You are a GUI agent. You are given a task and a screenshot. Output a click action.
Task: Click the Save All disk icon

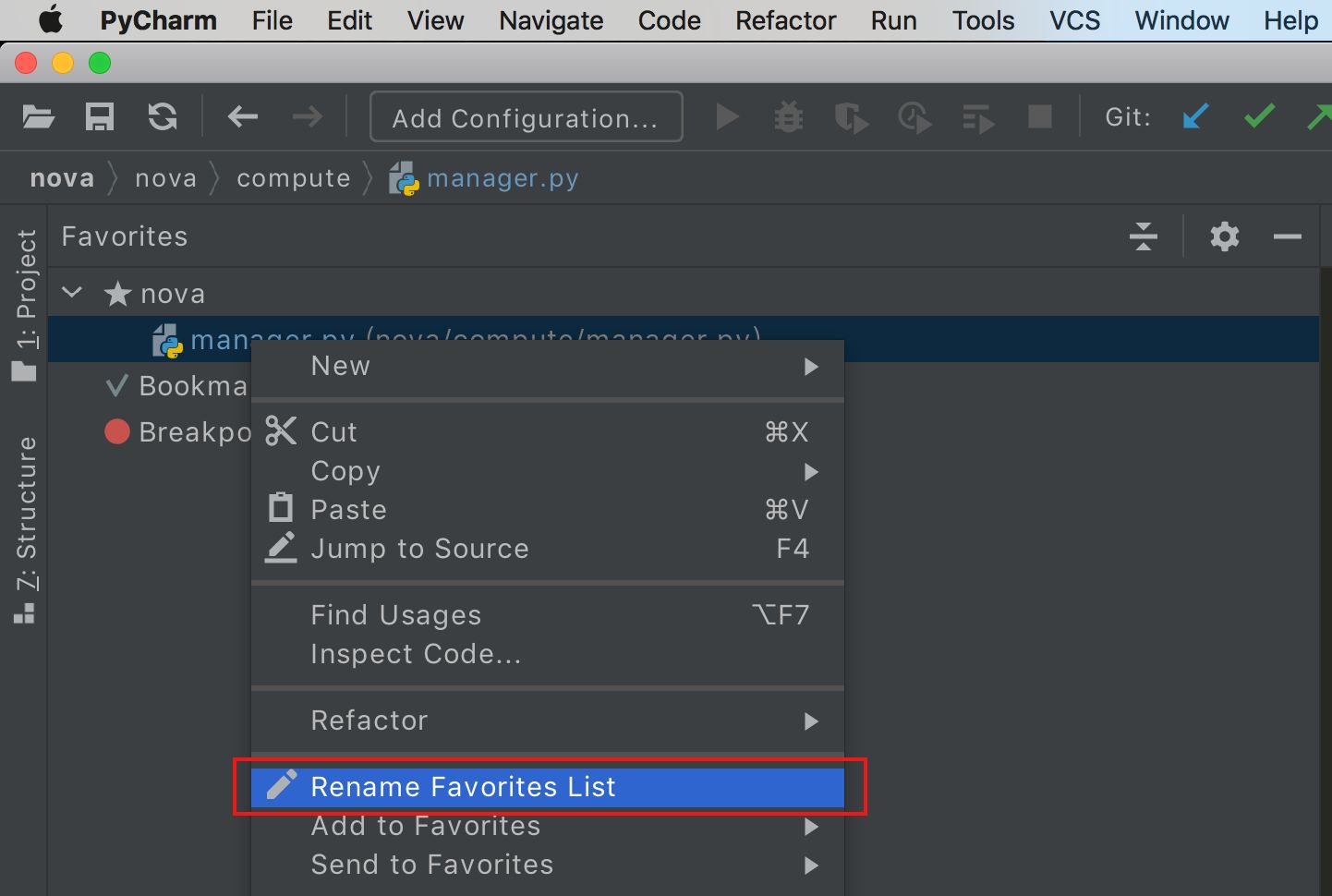pyautogui.click(x=100, y=117)
